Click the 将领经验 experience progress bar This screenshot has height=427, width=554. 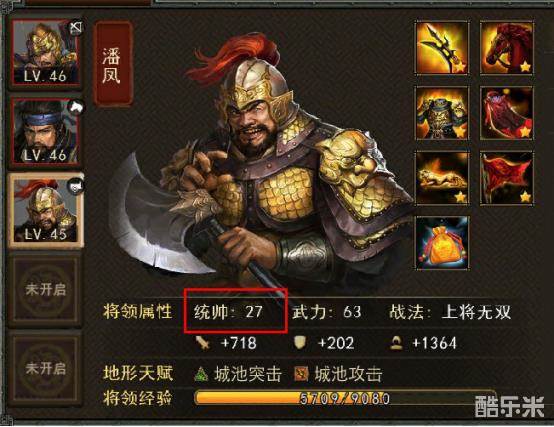[x=344, y=398]
